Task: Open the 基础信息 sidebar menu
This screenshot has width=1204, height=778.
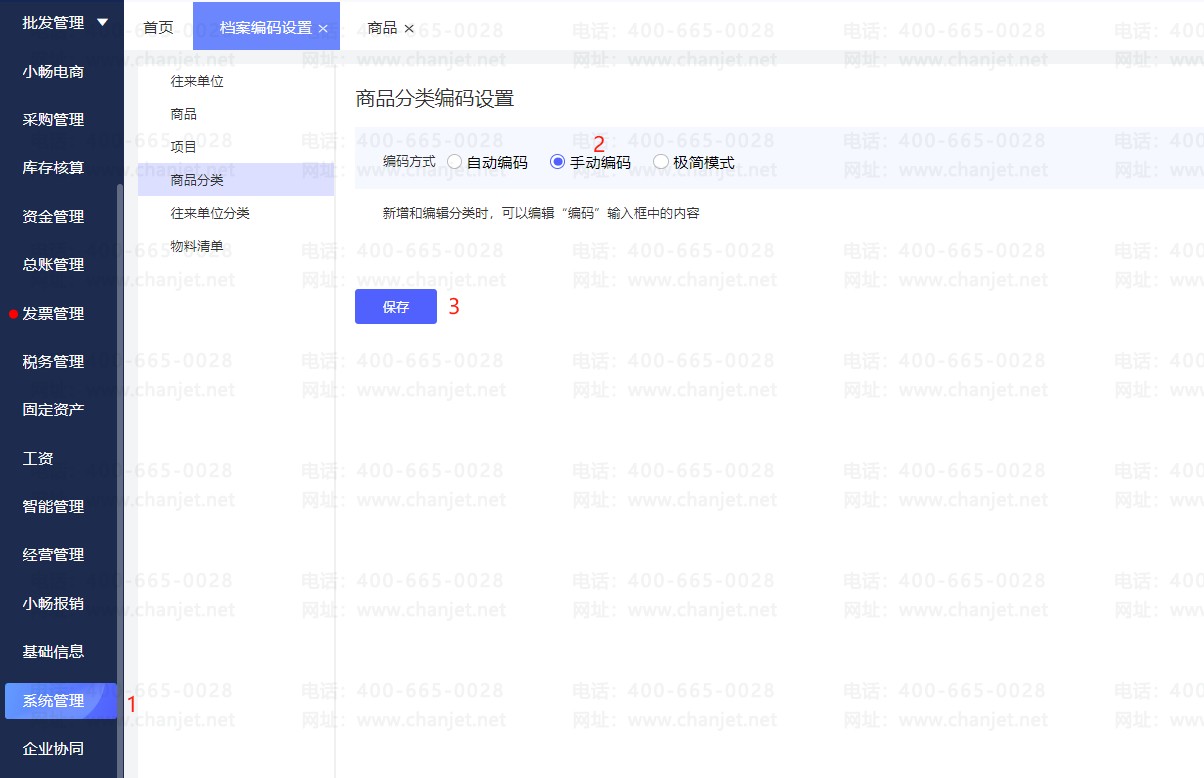Action: point(54,652)
